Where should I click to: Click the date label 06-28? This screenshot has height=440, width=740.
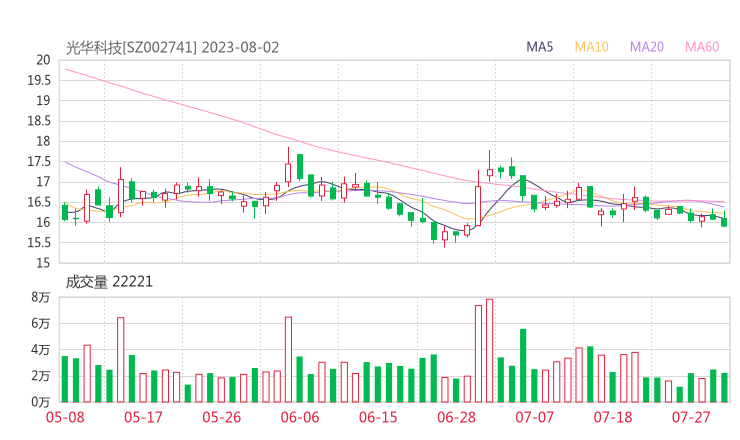point(456,417)
